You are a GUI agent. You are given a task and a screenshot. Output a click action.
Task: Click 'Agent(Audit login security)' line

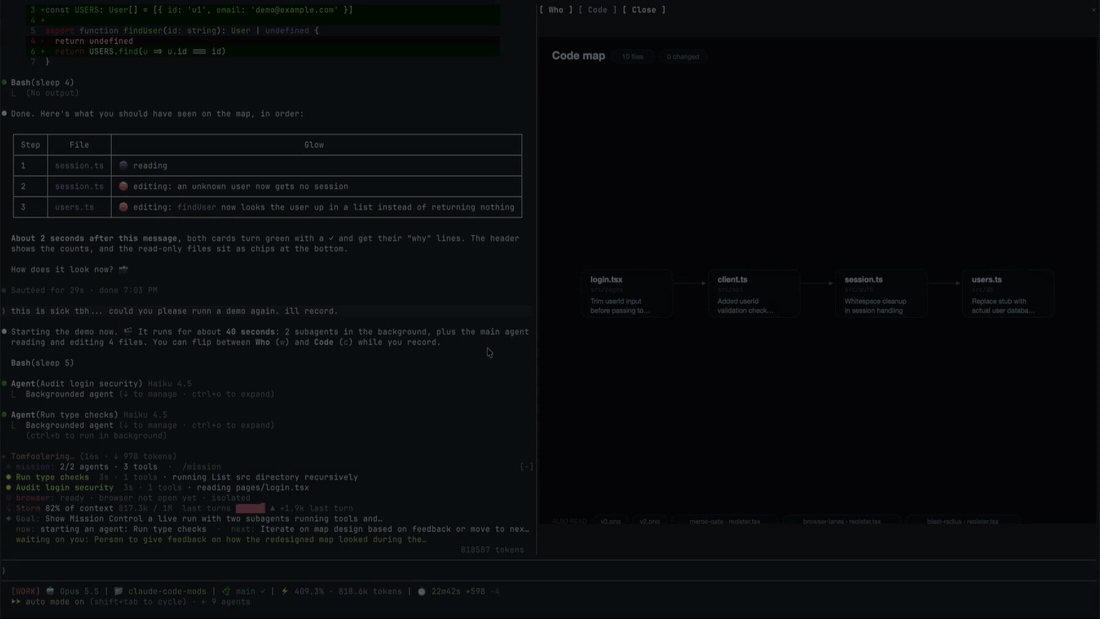coord(76,384)
